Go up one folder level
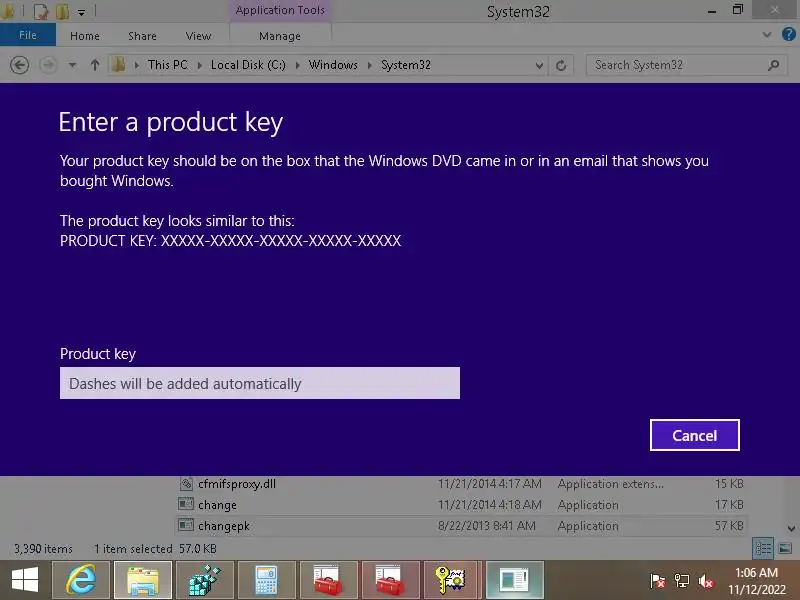 pyautogui.click(x=94, y=65)
